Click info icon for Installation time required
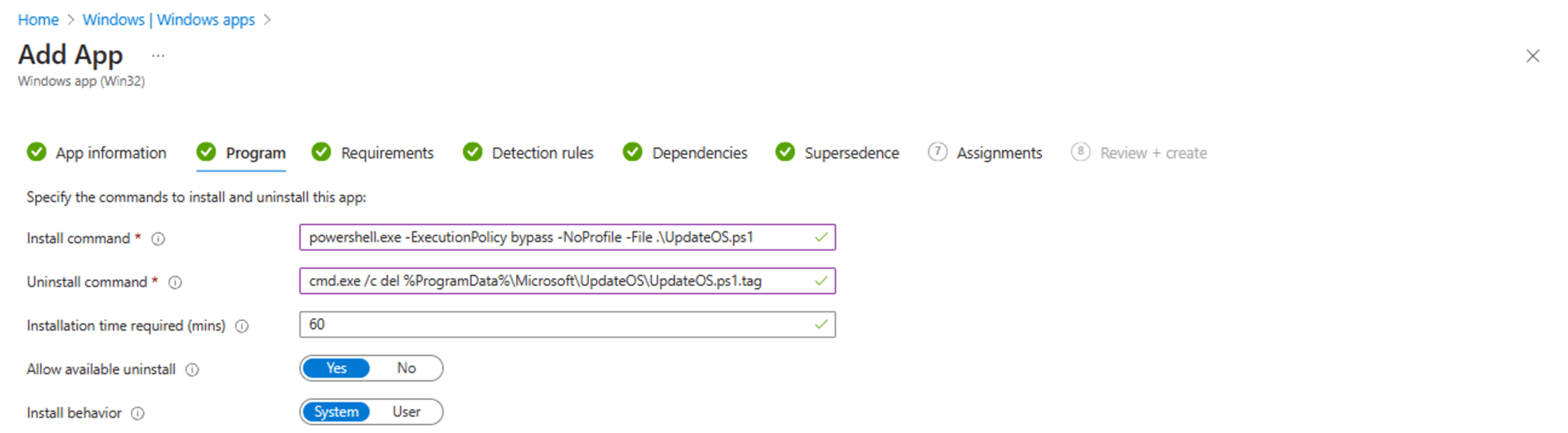 tap(242, 326)
